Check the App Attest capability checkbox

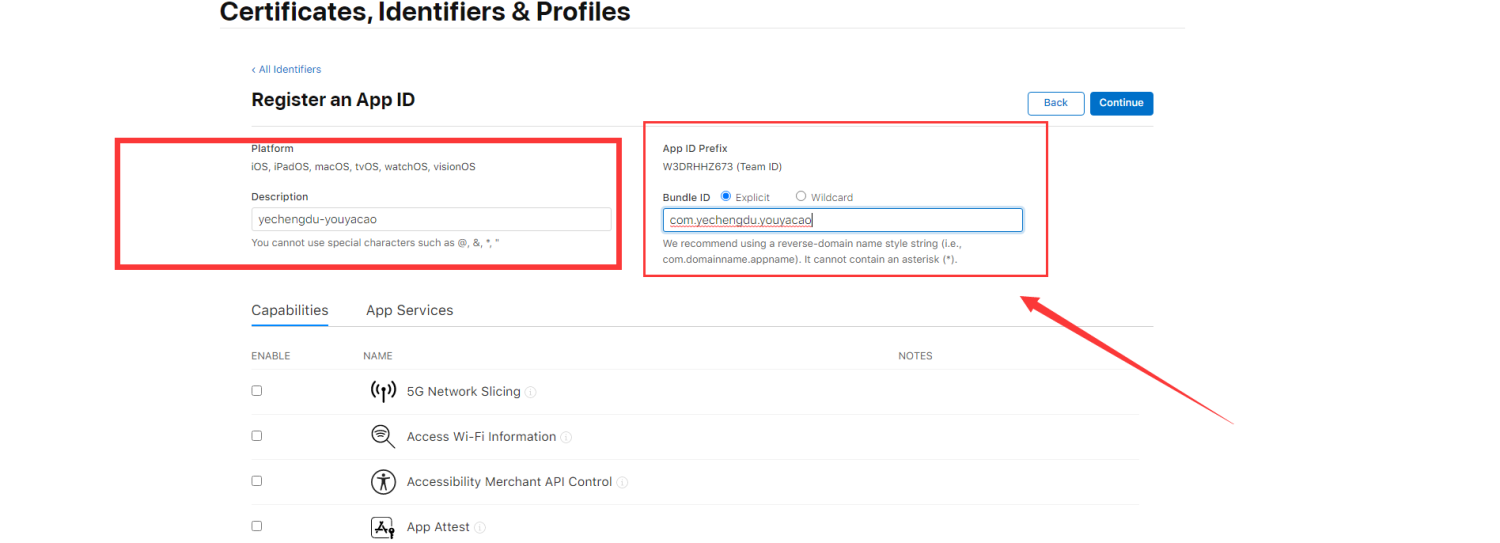[257, 526]
